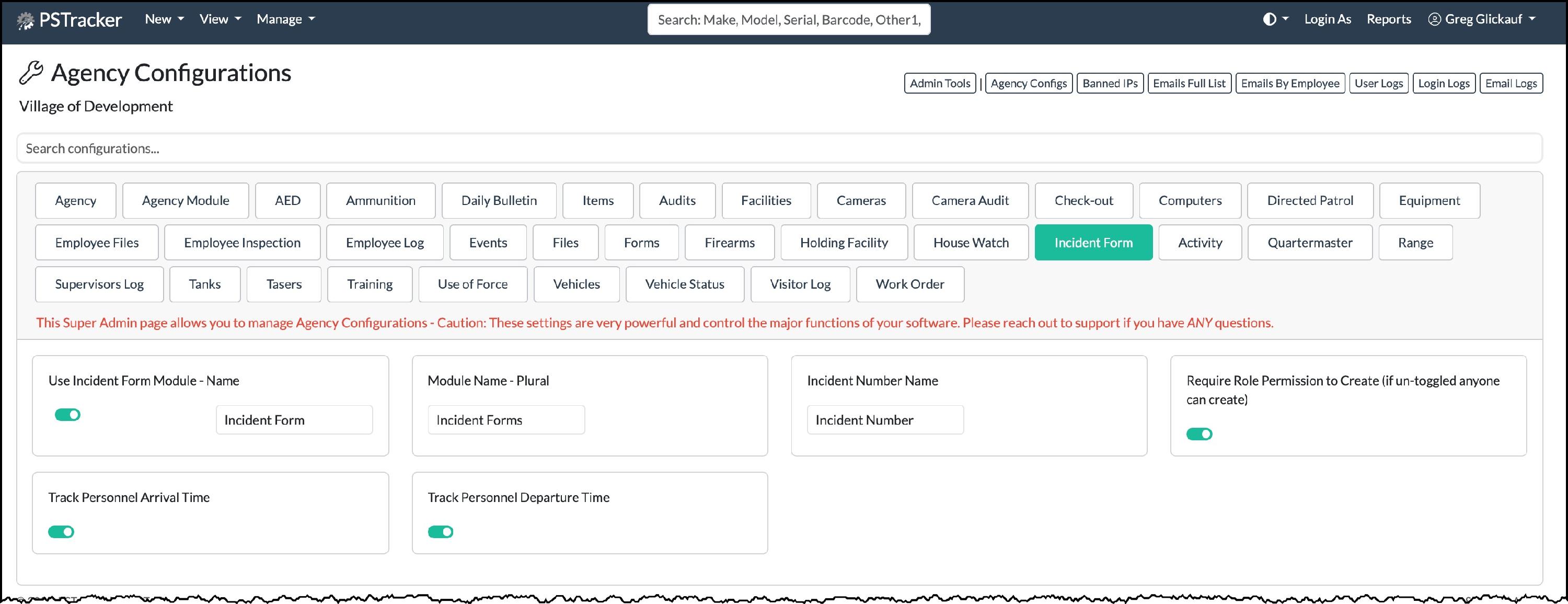
Task: Switch to the Tanks tab
Action: coord(205,284)
